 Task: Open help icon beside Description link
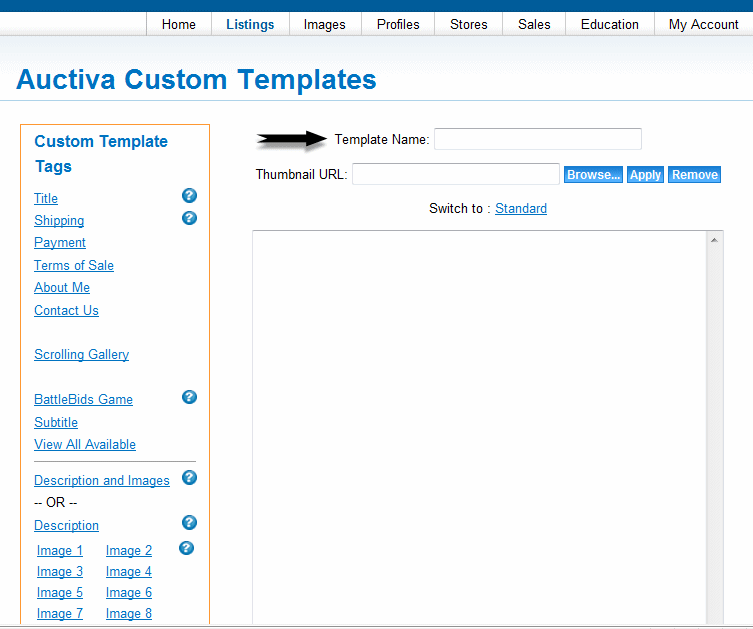tap(189, 522)
